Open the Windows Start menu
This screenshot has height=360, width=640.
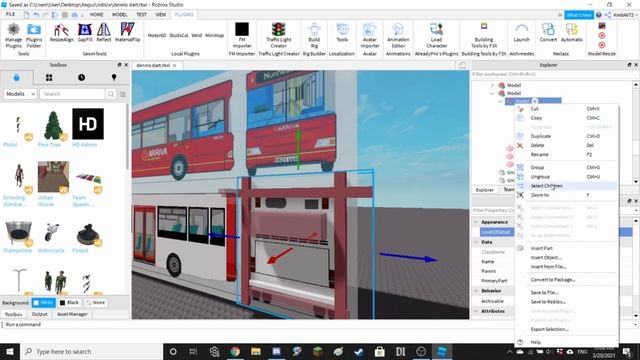10,351
